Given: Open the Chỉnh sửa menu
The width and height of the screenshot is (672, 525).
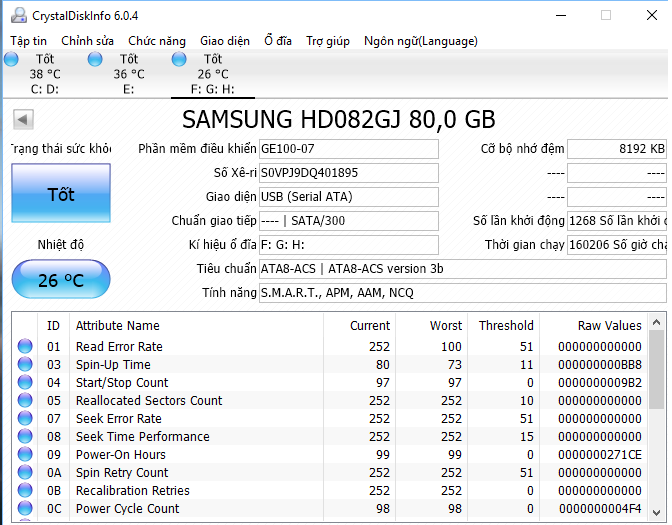Looking at the screenshot, I should coord(87,41).
